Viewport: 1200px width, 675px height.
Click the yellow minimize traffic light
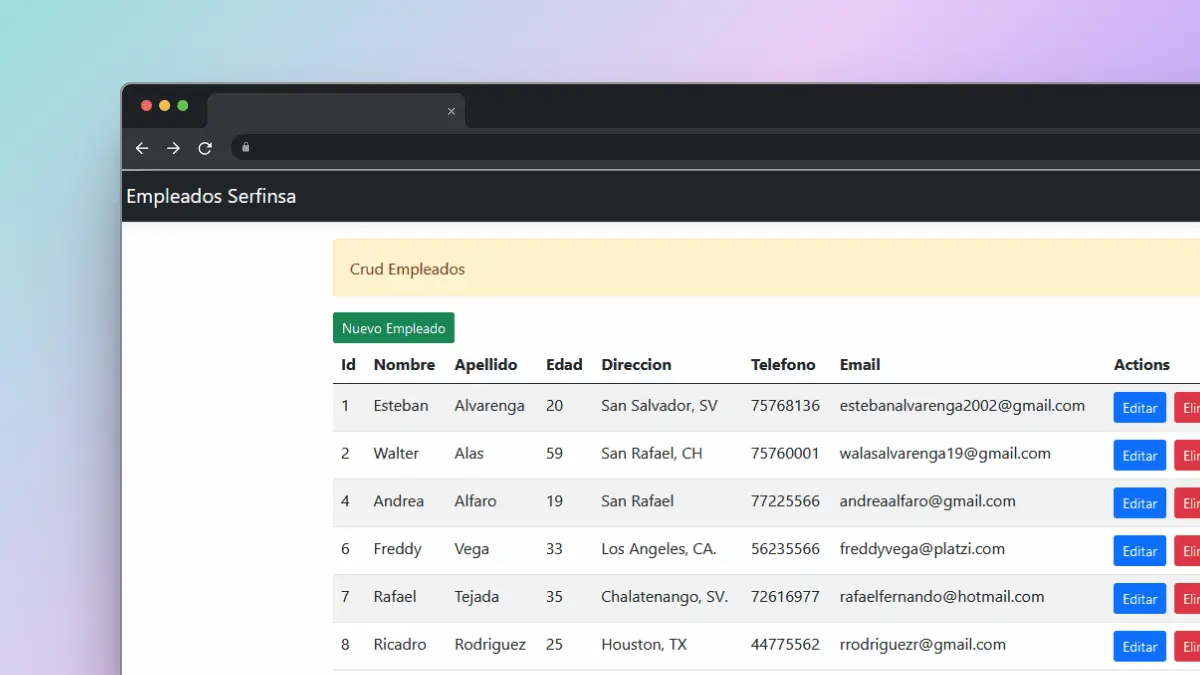pos(163,104)
